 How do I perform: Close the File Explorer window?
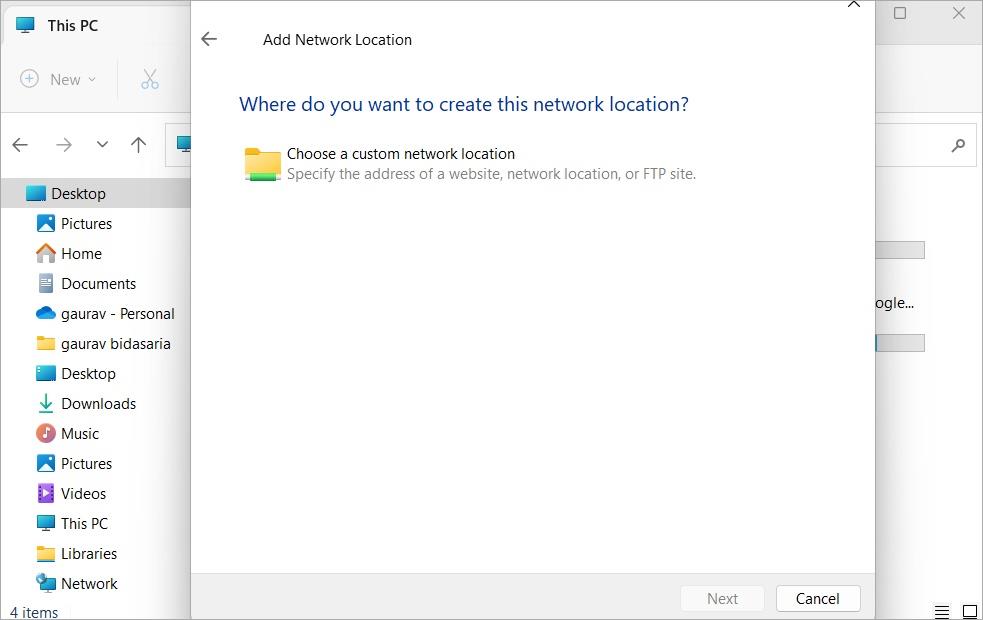coord(959,13)
